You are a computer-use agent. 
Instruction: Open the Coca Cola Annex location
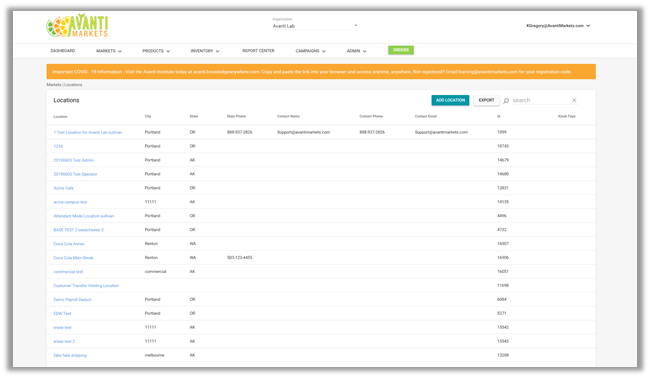[x=69, y=244]
